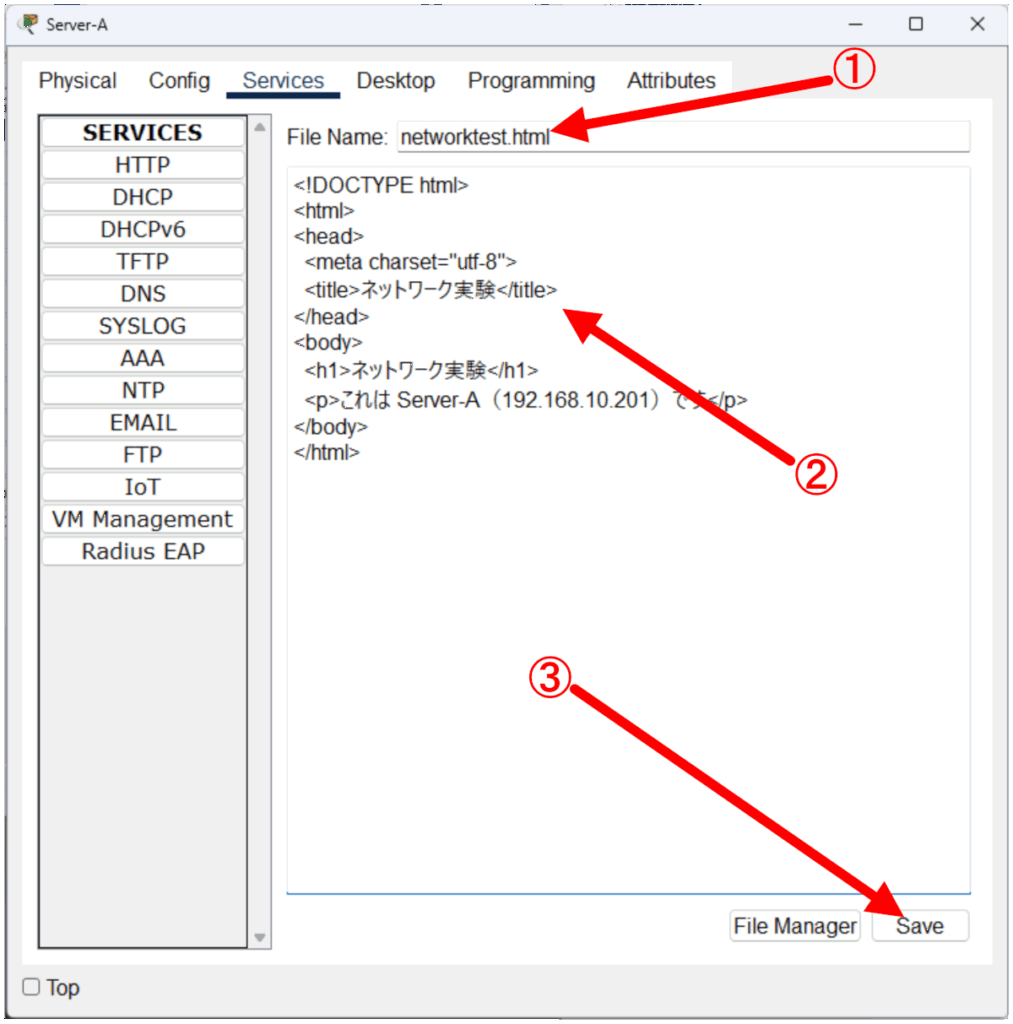Go to the Desktop tab

pyautogui.click(x=395, y=81)
